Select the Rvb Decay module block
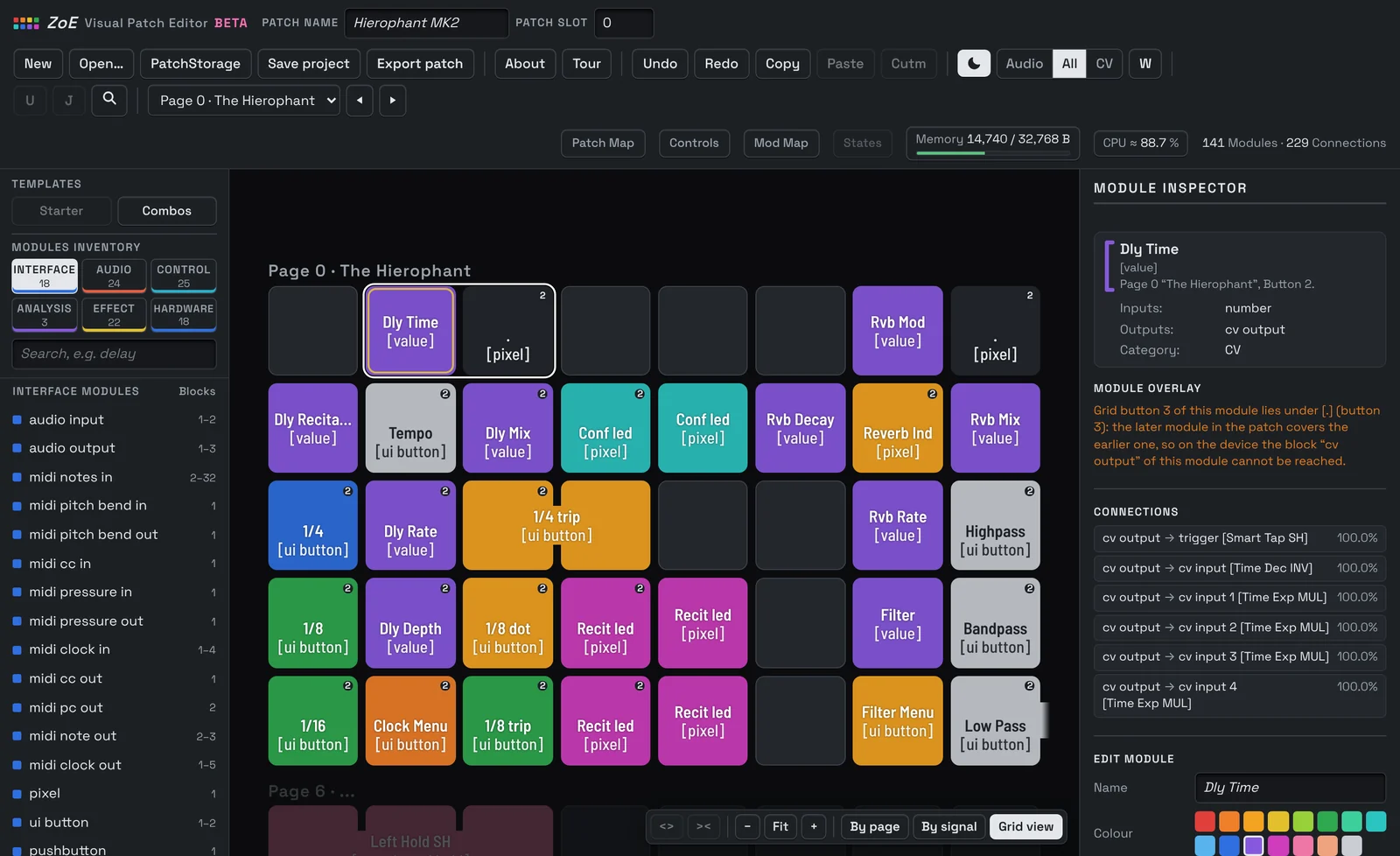1400x856 pixels. 800,428
